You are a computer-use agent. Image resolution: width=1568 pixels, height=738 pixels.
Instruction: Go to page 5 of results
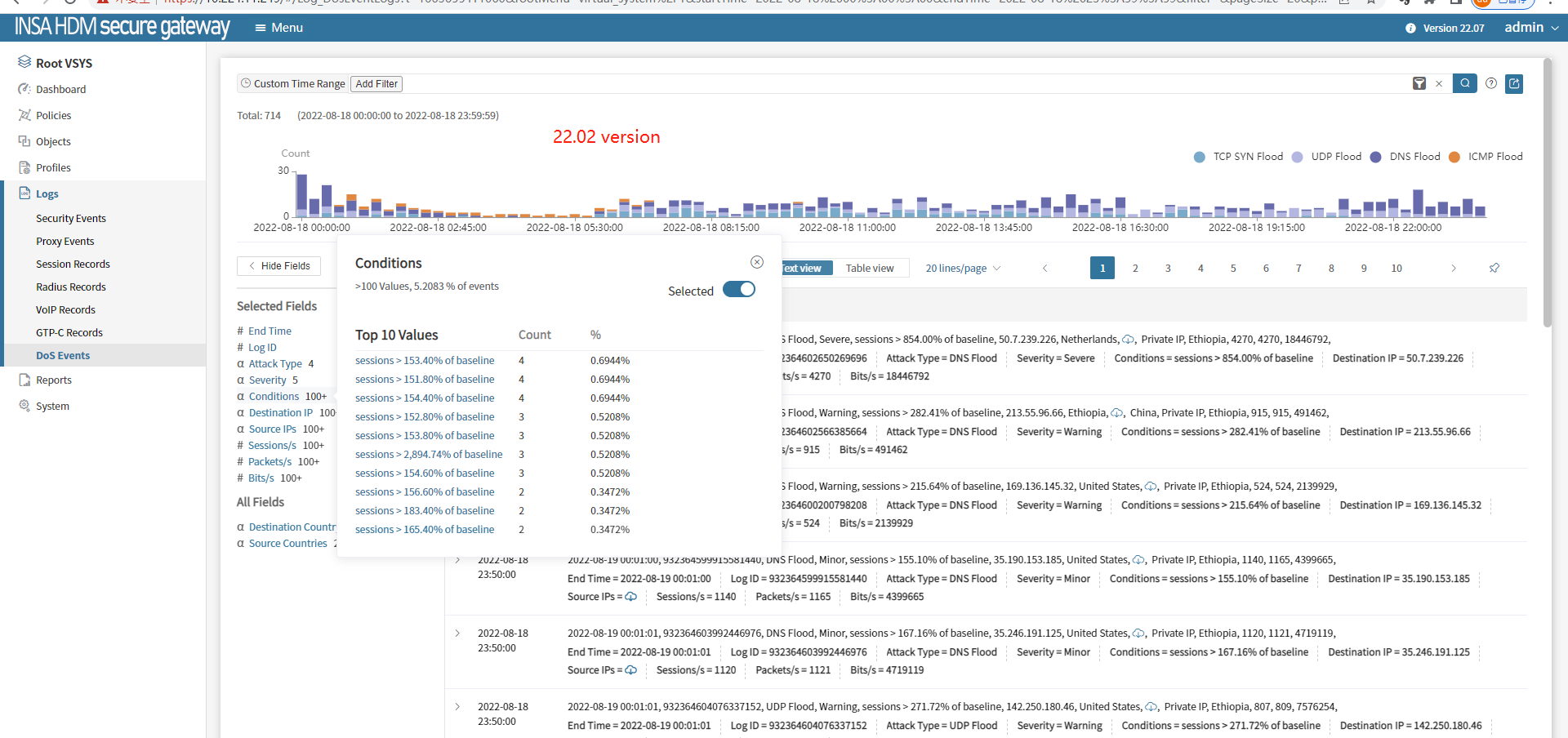[x=1233, y=268]
